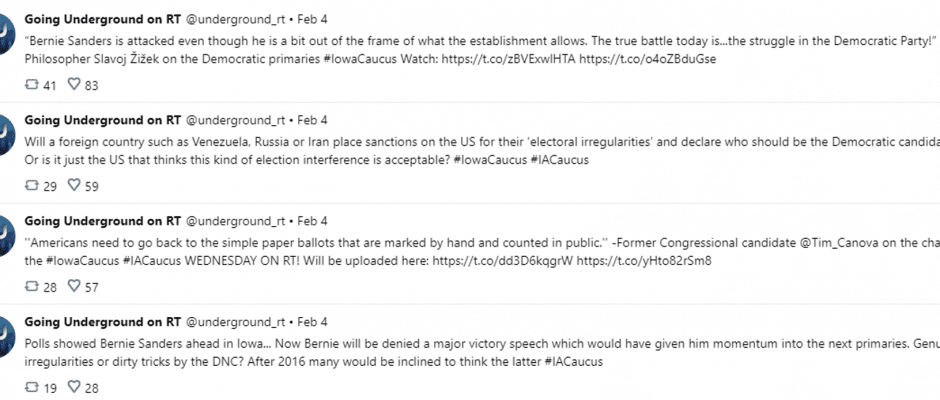The image size is (940, 400).
Task: Click heart icon on Tim_Canova tweet
Action: [74, 286]
